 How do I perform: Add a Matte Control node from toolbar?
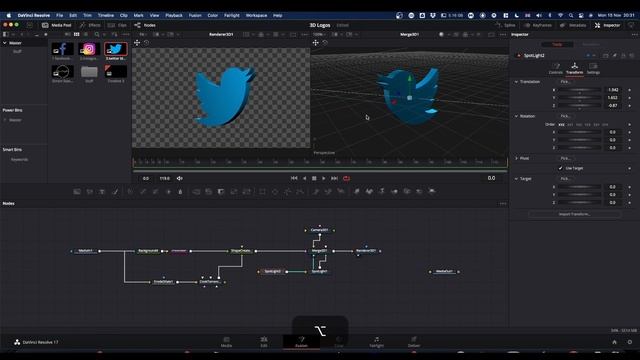point(221,191)
